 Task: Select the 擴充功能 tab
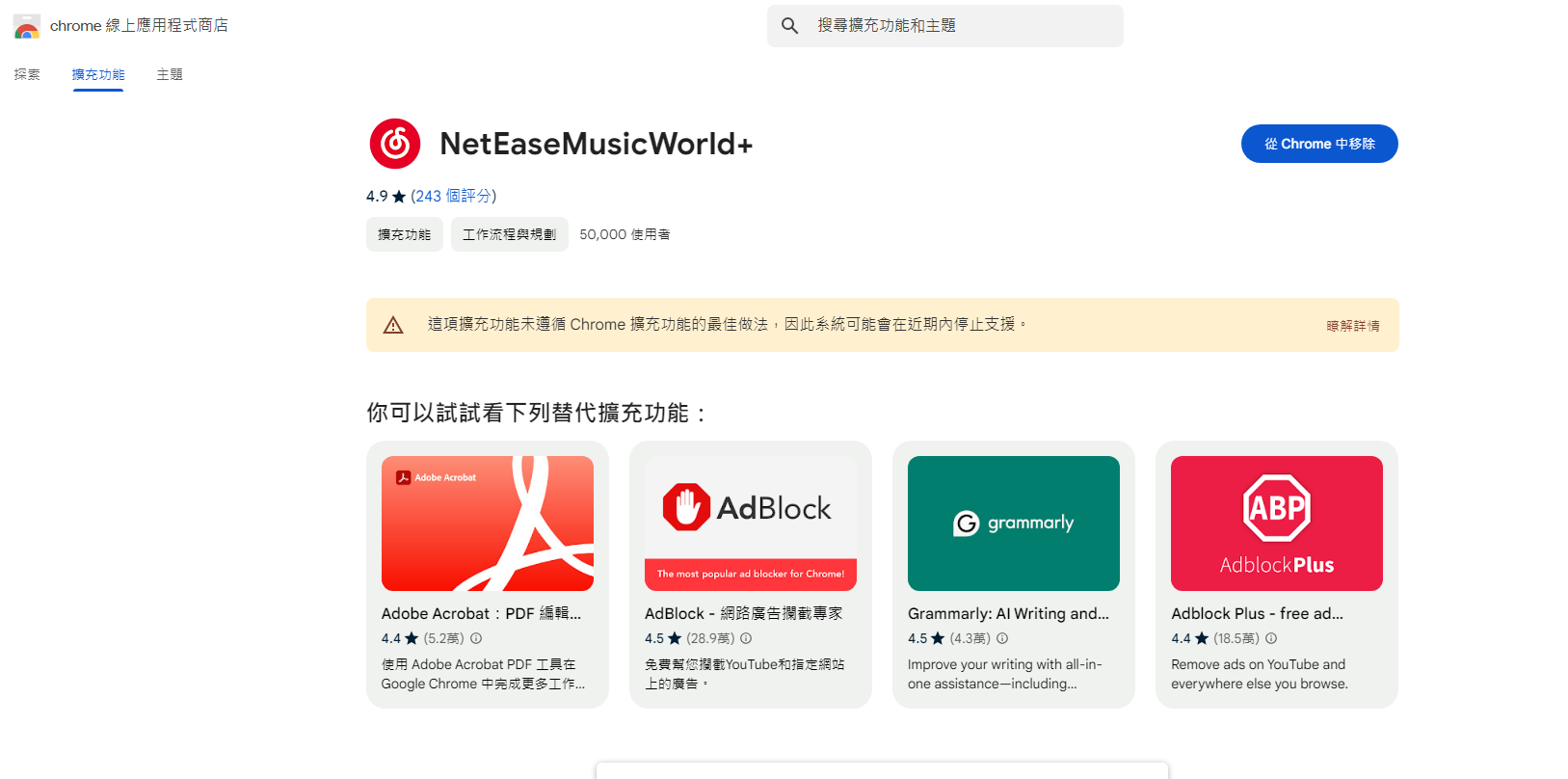click(x=98, y=74)
